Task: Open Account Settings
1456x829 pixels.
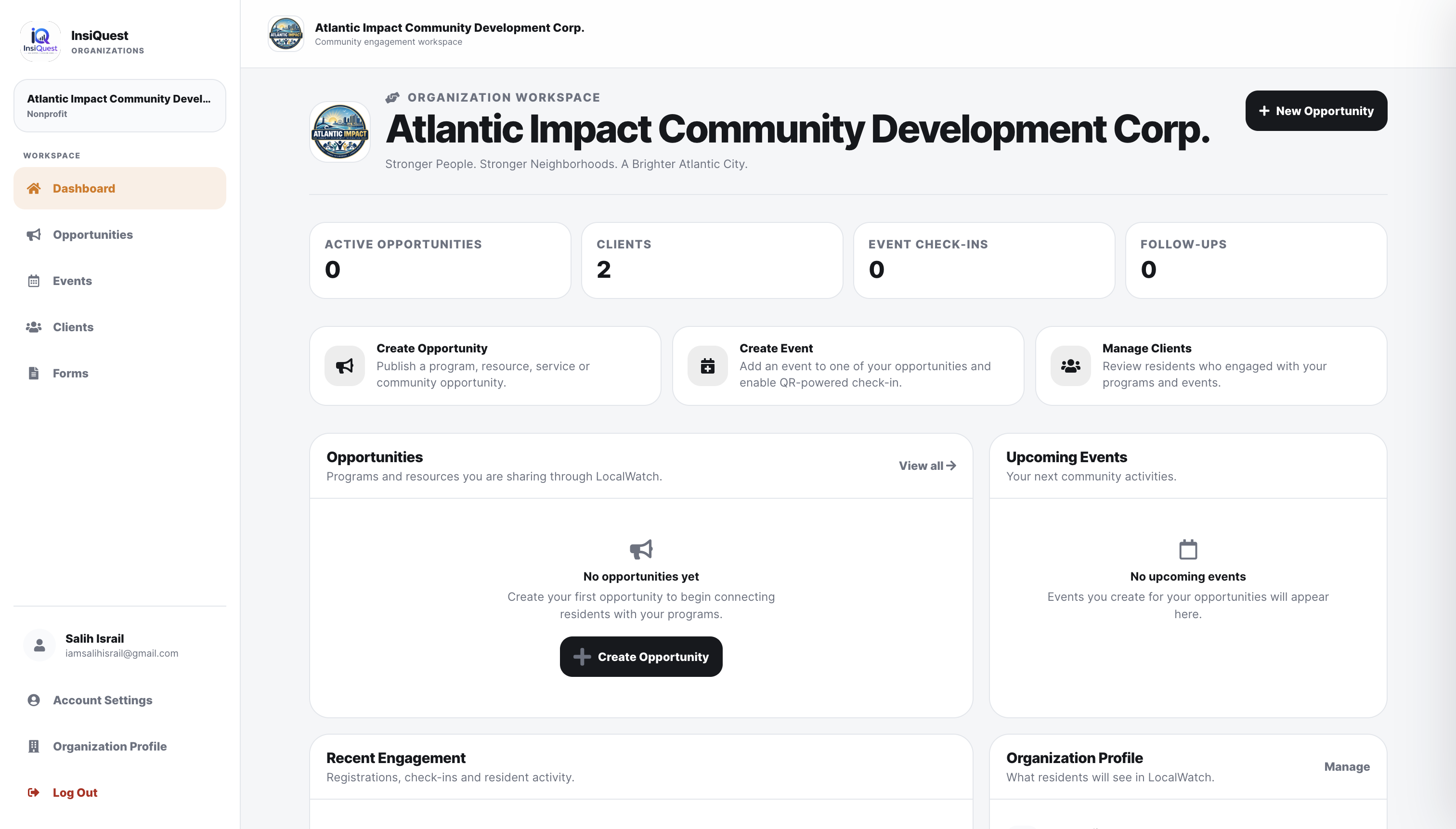Action: coord(119,700)
